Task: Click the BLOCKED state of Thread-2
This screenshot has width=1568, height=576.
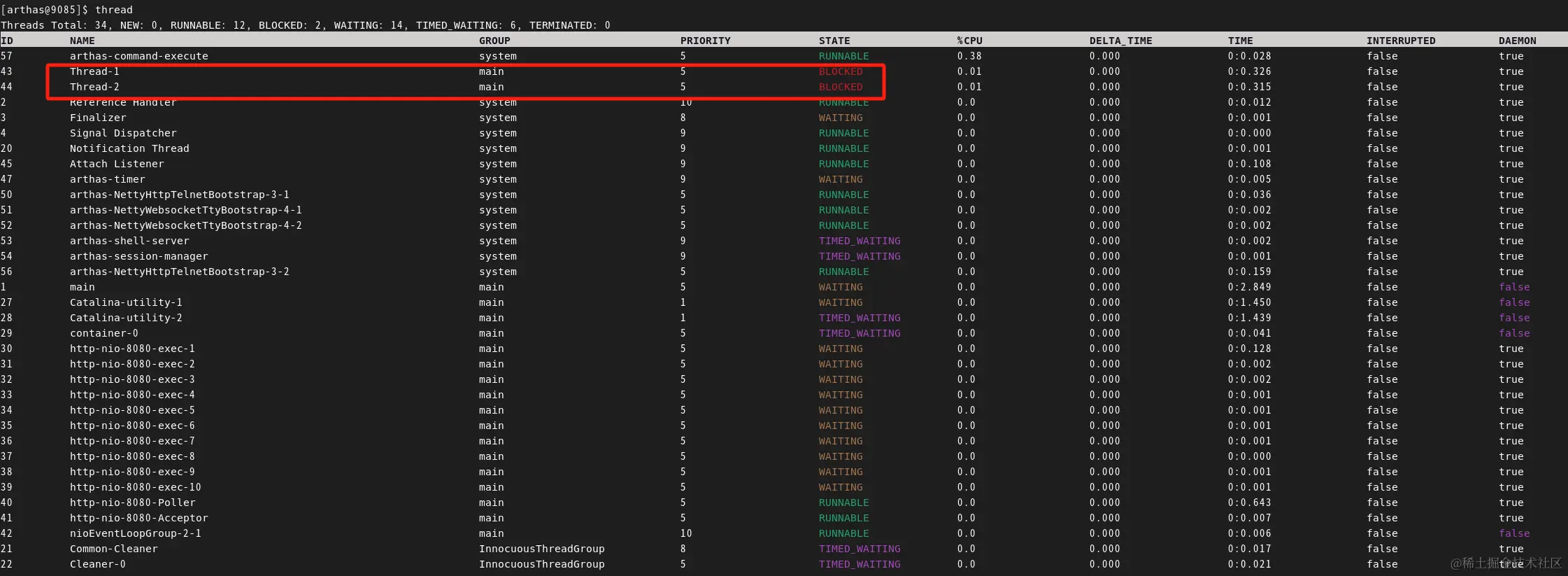Action: [x=841, y=87]
